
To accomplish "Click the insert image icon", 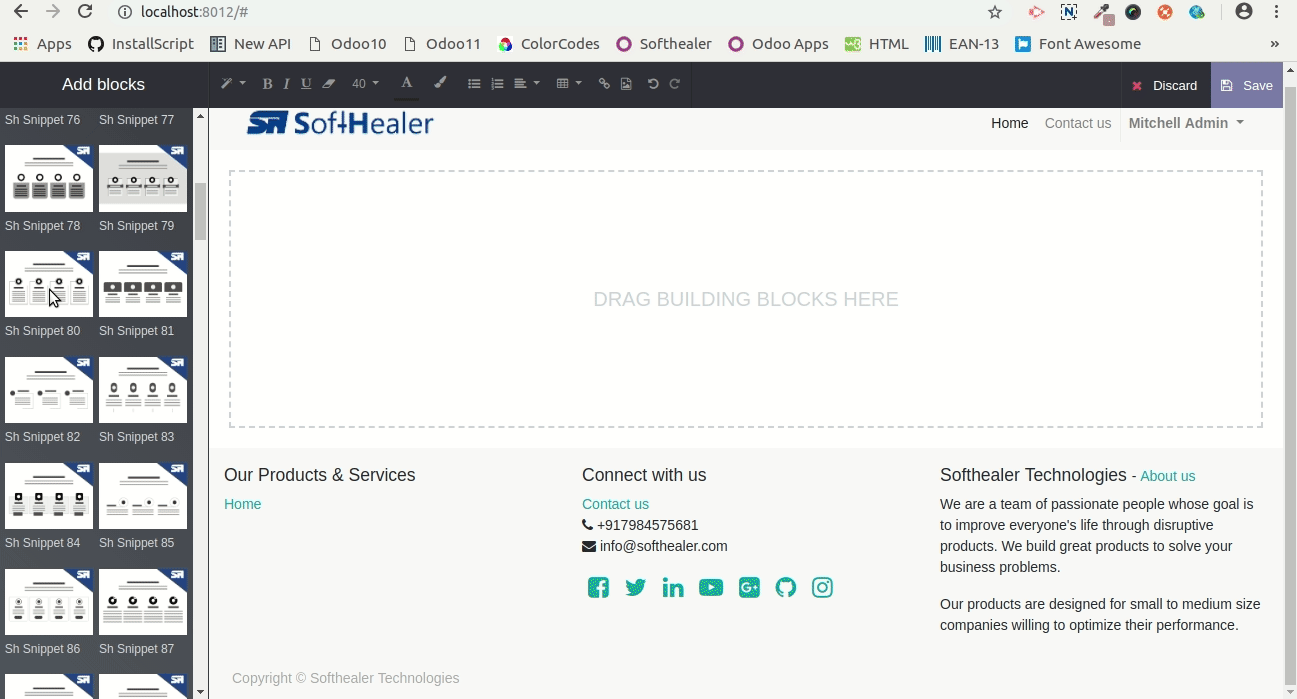I will pos(626,84).
